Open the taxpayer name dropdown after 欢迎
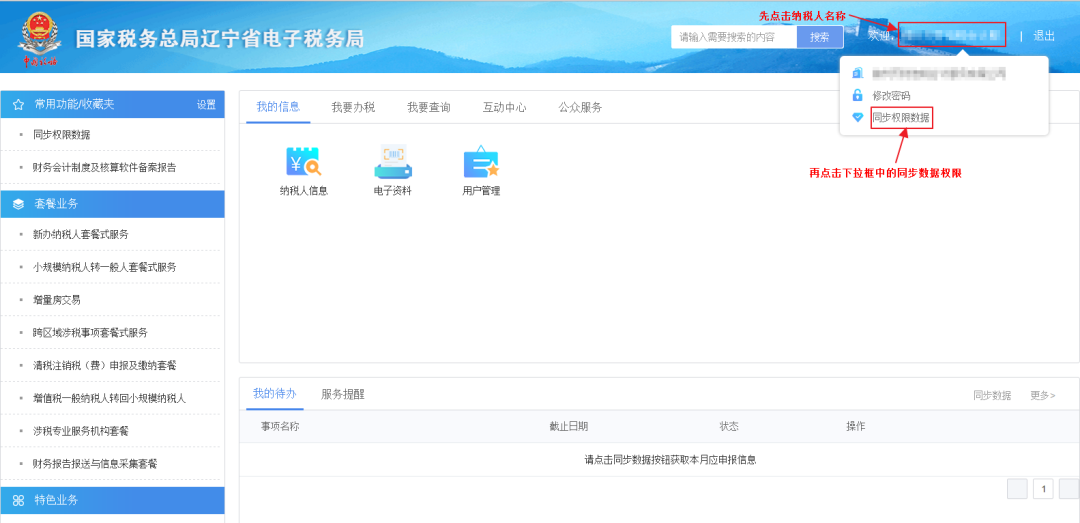1080x523 pixels. pos(952,35)
